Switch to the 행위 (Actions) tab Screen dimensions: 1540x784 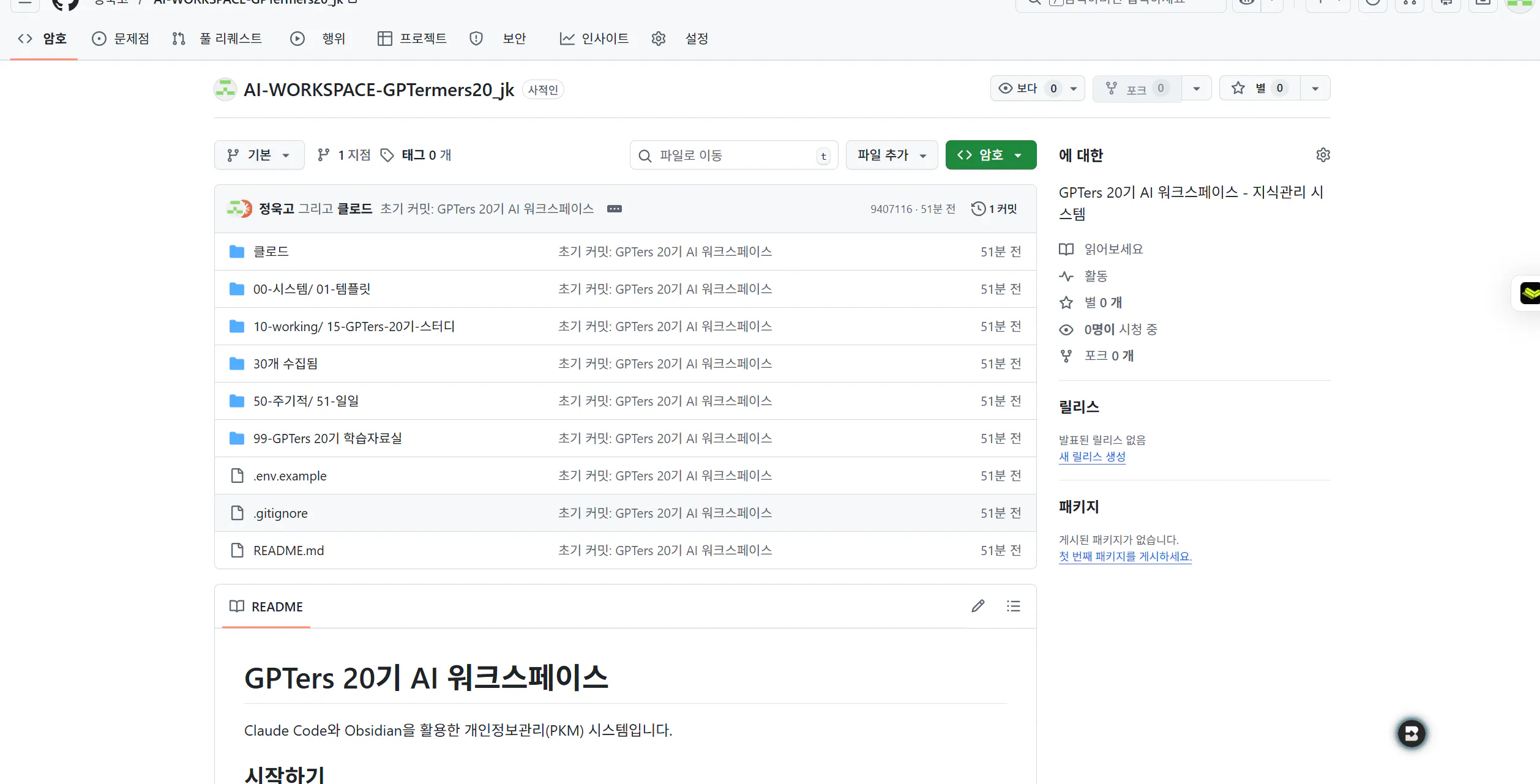[x=318, y=39]
